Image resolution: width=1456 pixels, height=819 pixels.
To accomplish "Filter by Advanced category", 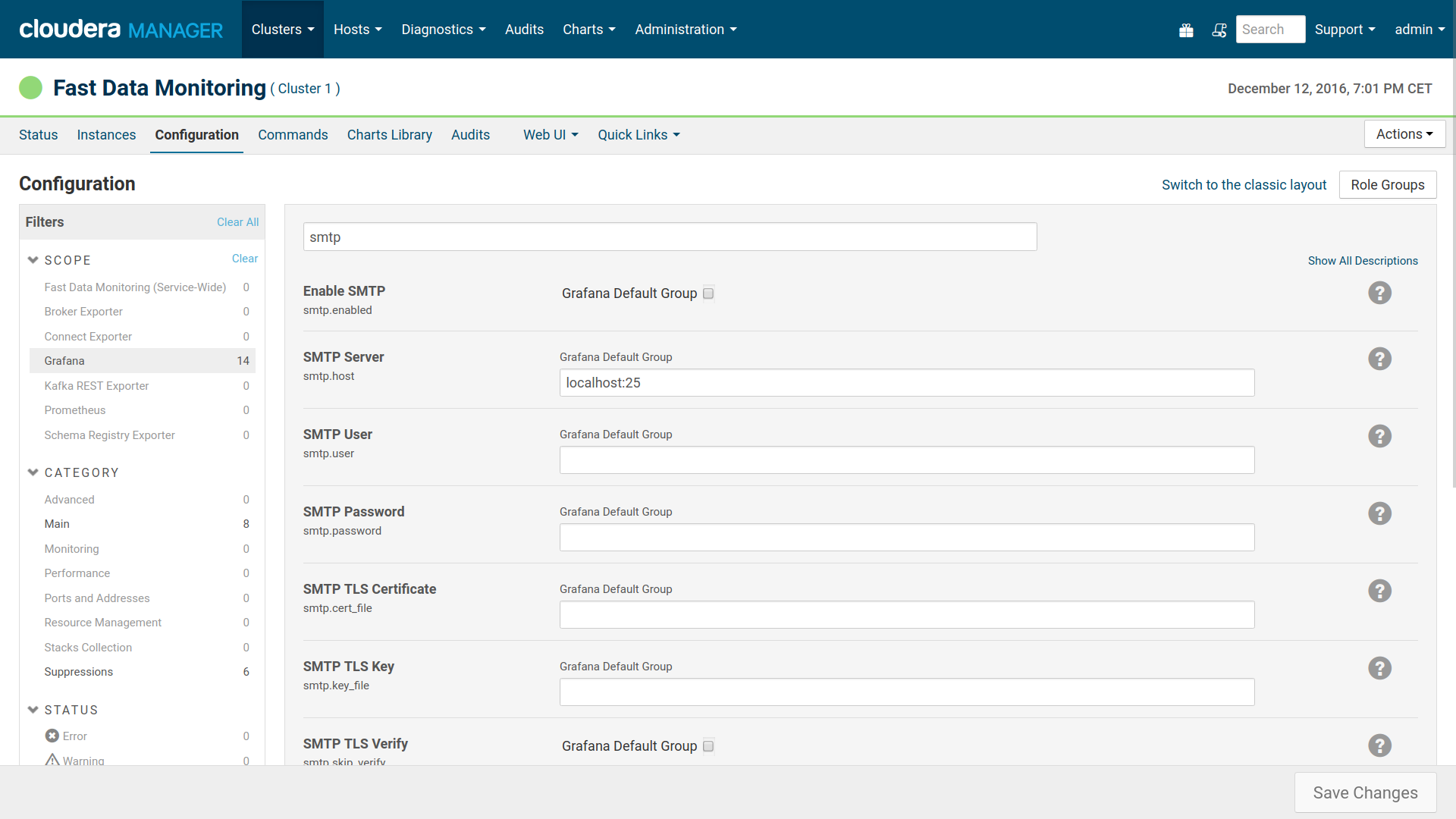I will pos(143,500).
